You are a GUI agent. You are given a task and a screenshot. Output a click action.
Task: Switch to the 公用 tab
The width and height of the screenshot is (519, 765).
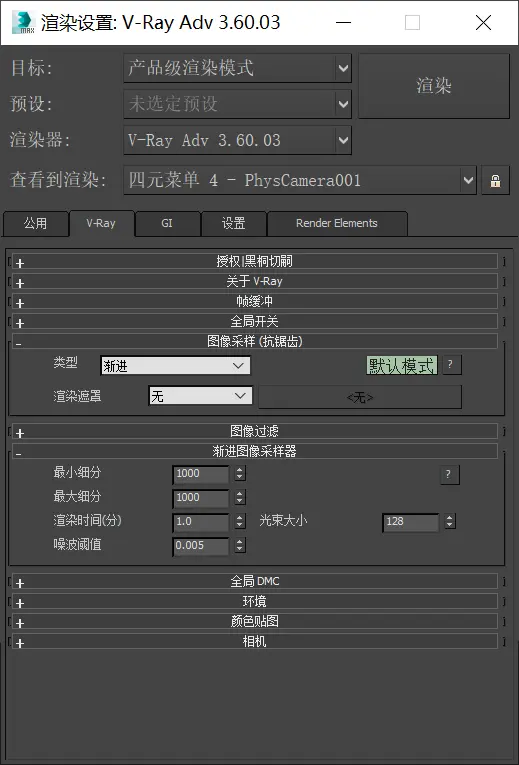click(36, 224)
